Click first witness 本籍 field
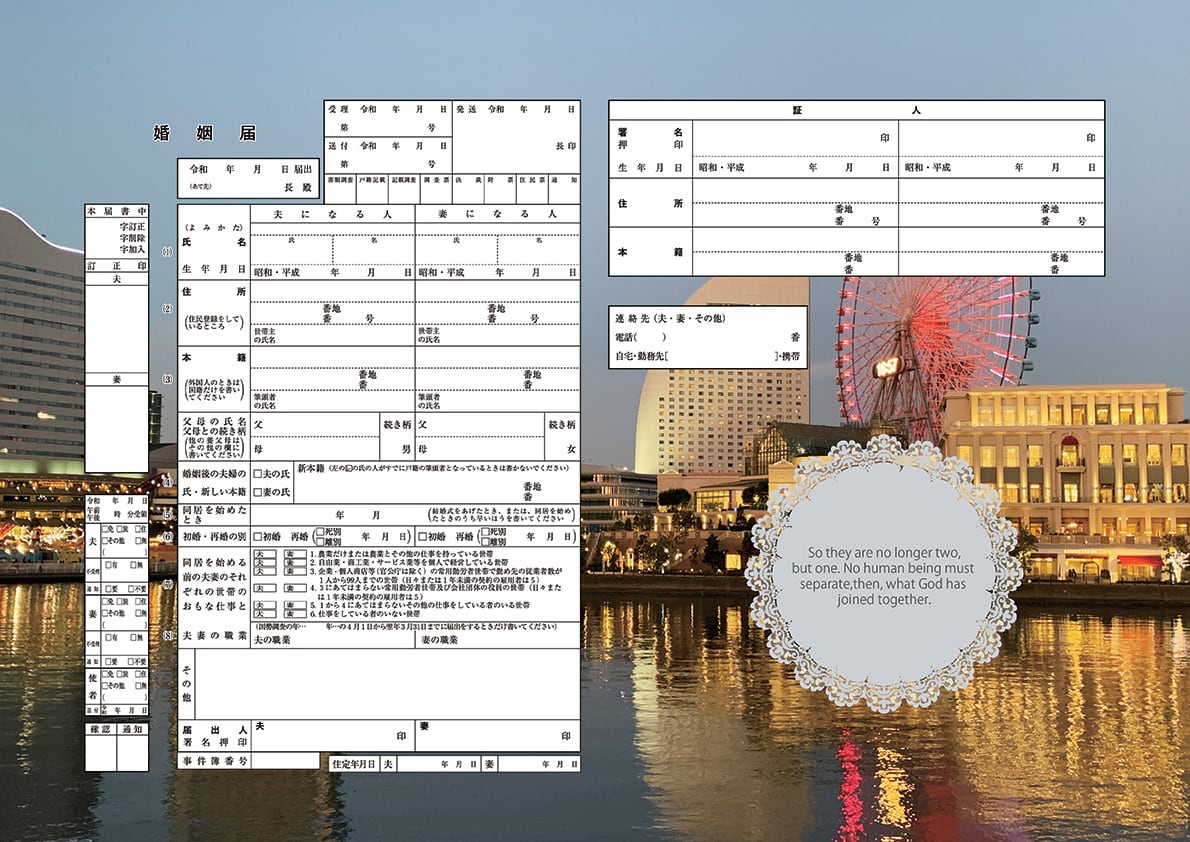 (795, 251)
